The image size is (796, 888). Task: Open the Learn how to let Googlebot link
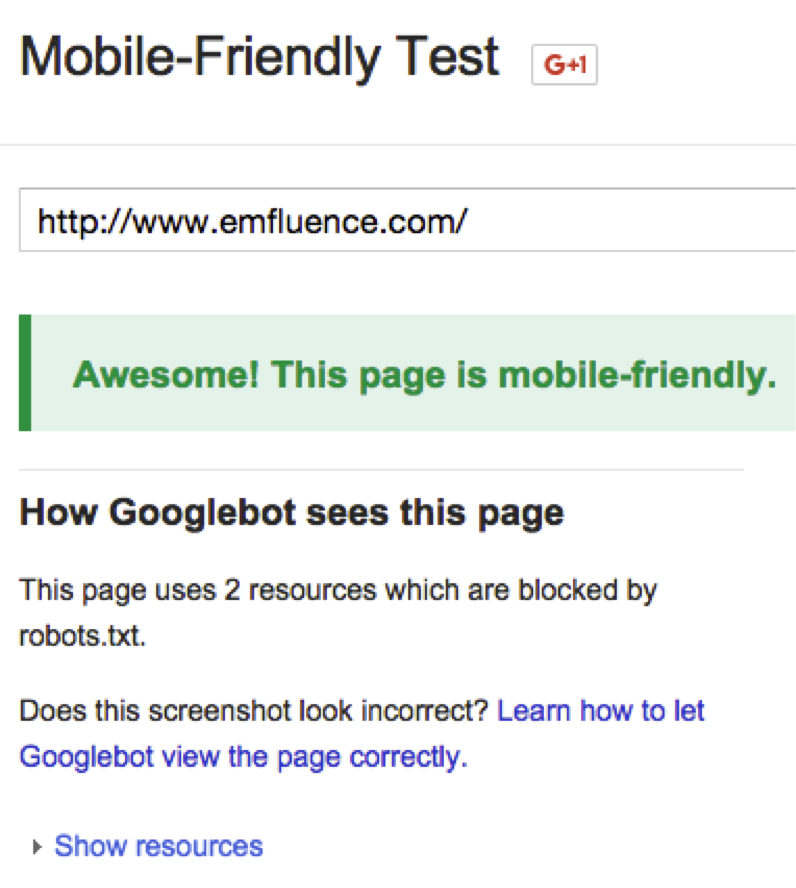click(600, 711)
